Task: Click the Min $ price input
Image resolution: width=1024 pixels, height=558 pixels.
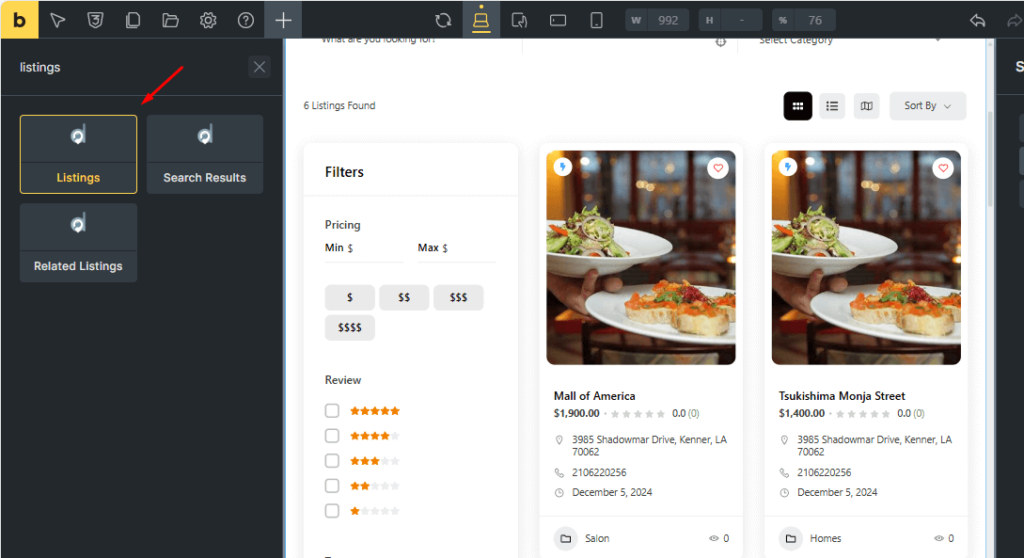Action: pos(364,249)
